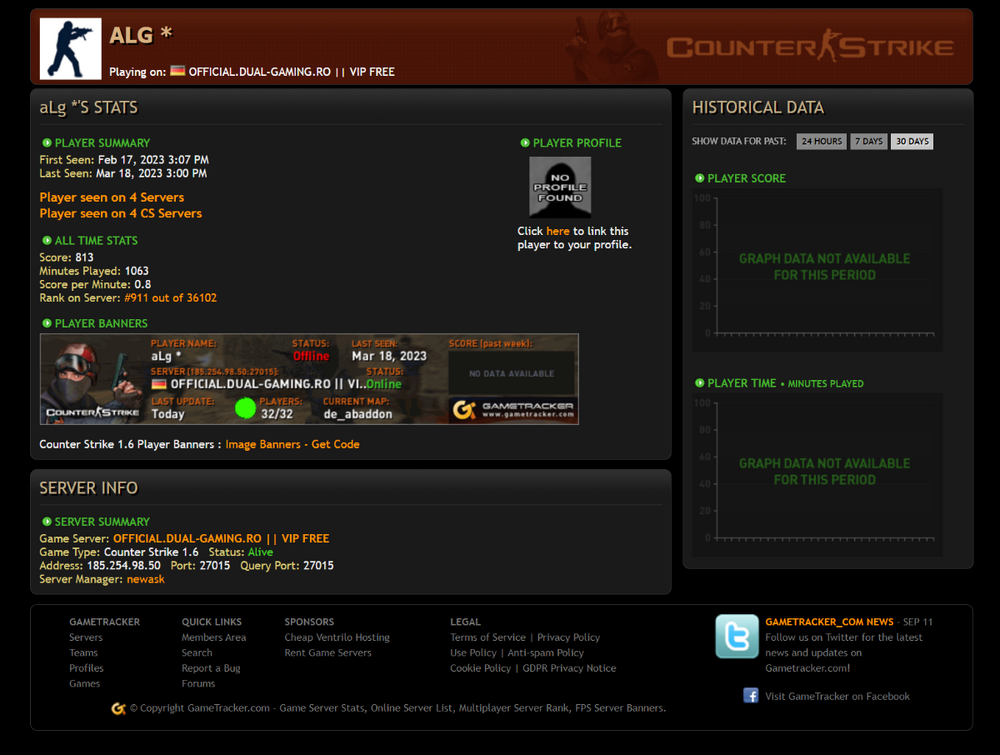Open the server rank #911 link

click(x=170, y=298)
